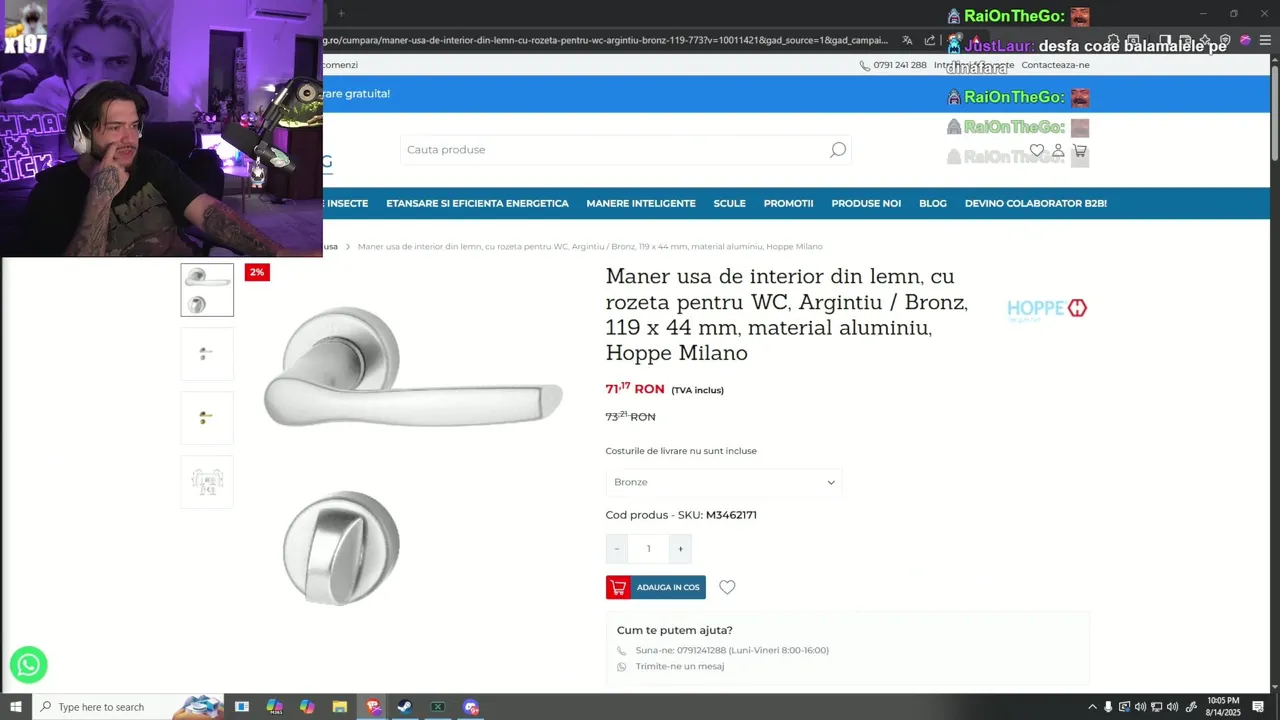Click the 2% discount badge

[257, 272]
